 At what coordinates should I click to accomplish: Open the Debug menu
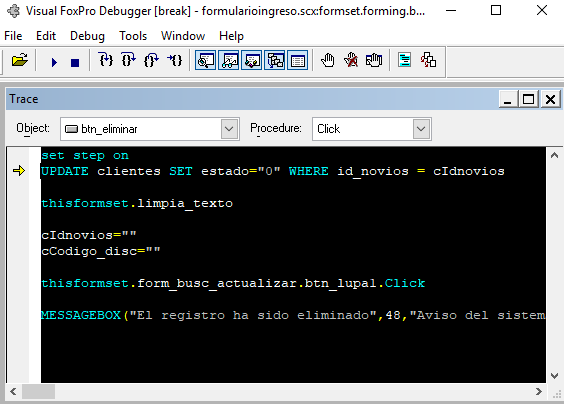point(87,36)
